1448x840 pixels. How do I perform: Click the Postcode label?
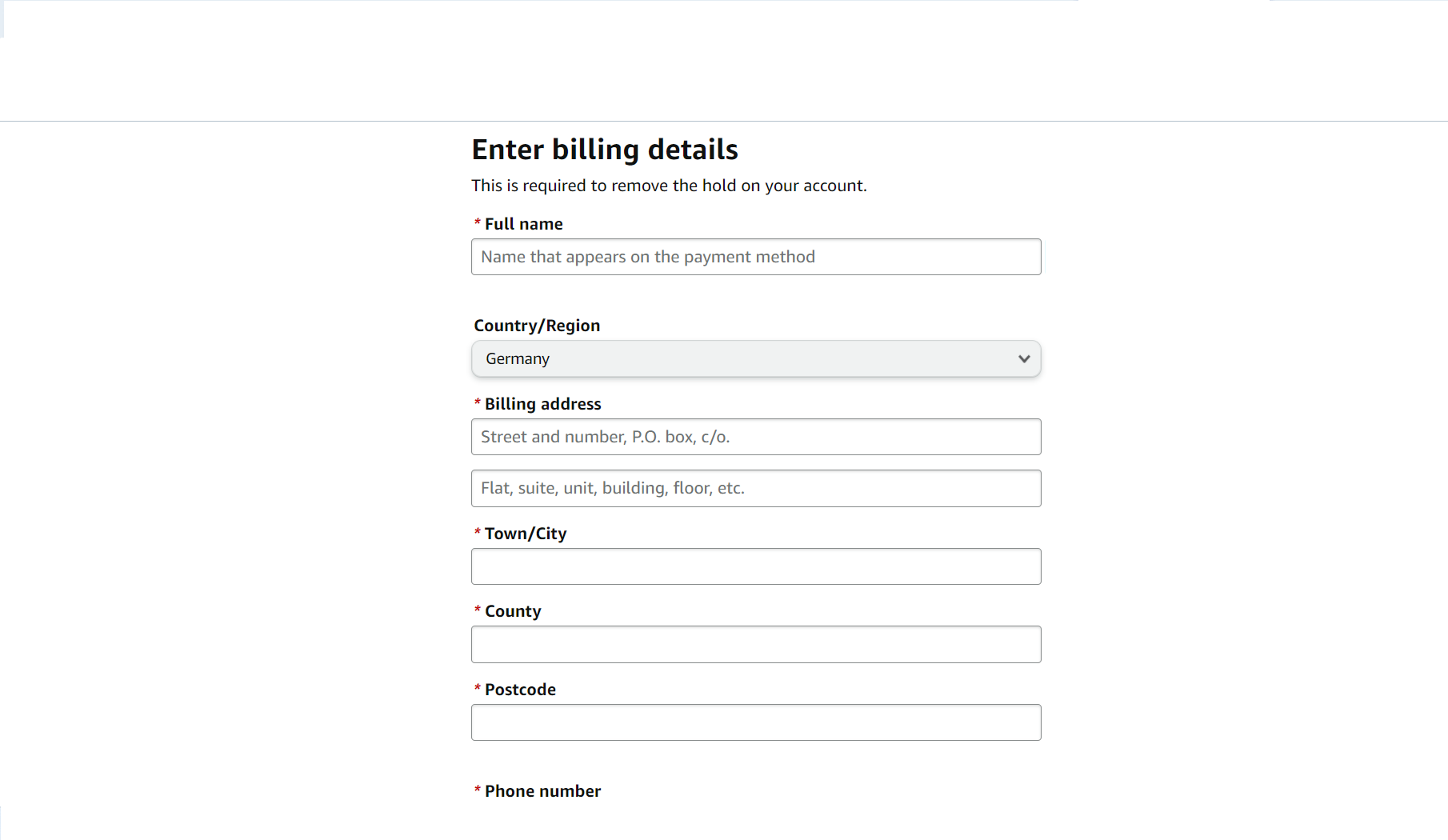click(520, 690)
